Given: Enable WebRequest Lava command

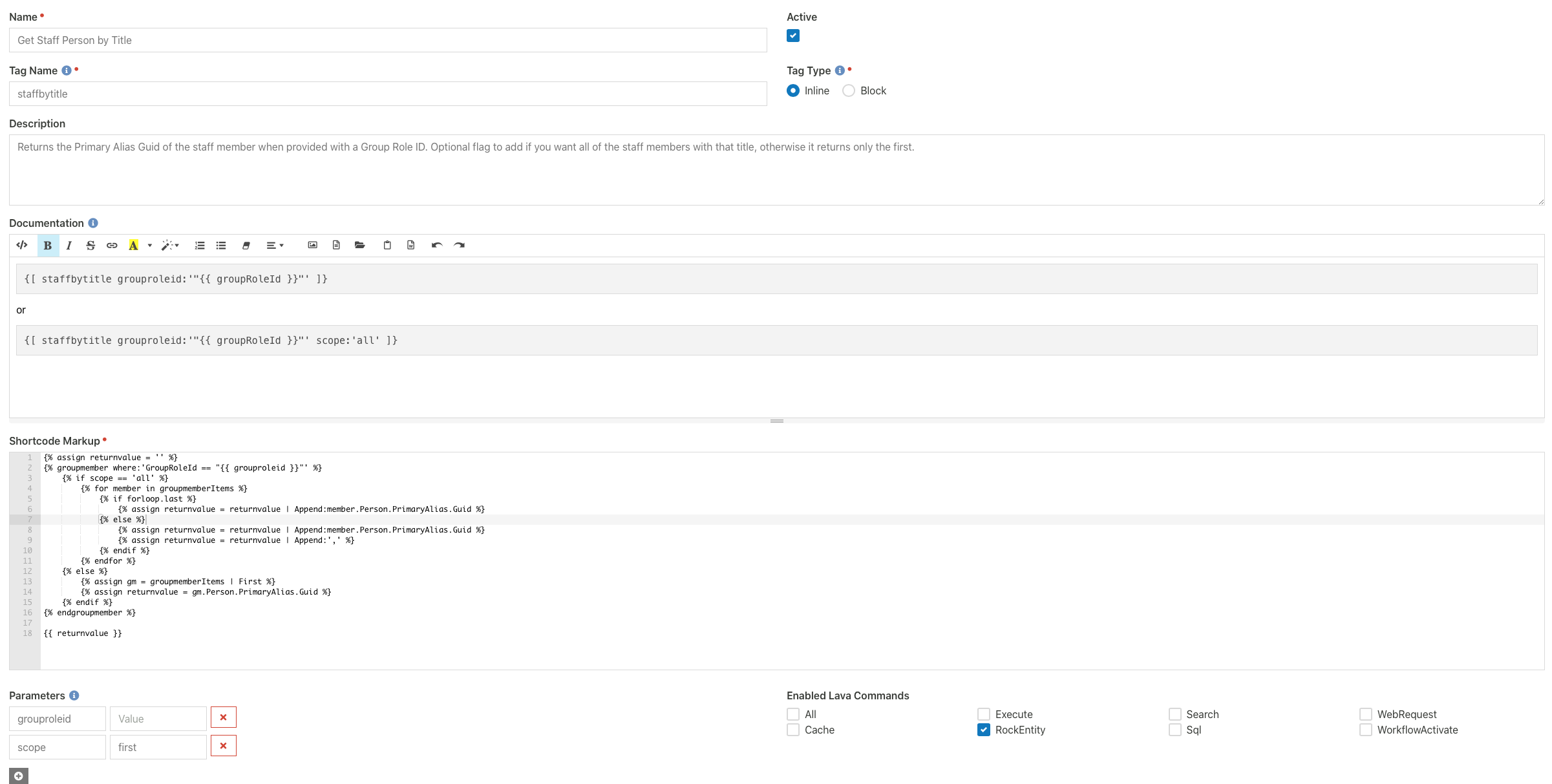Looking at the screenshot, I should click(1366, 714).
